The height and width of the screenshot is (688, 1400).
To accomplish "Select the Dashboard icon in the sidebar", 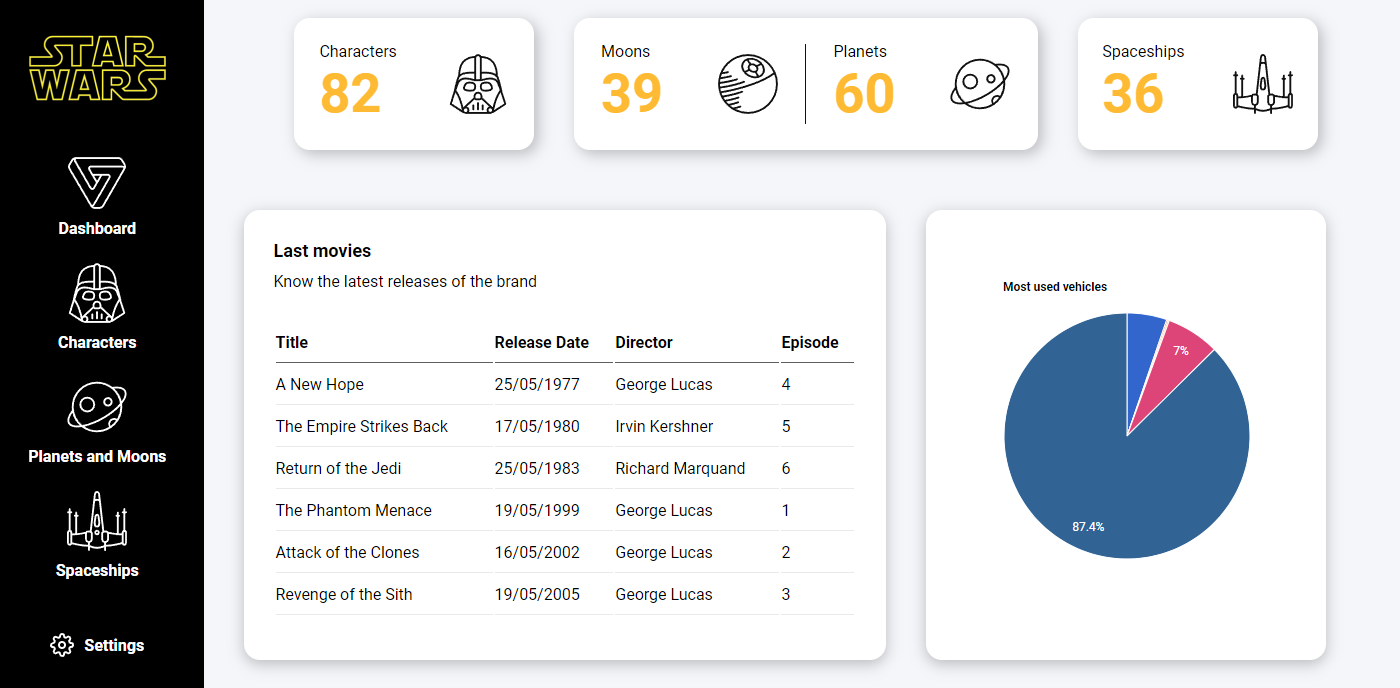I will click(x=96, y=184).
